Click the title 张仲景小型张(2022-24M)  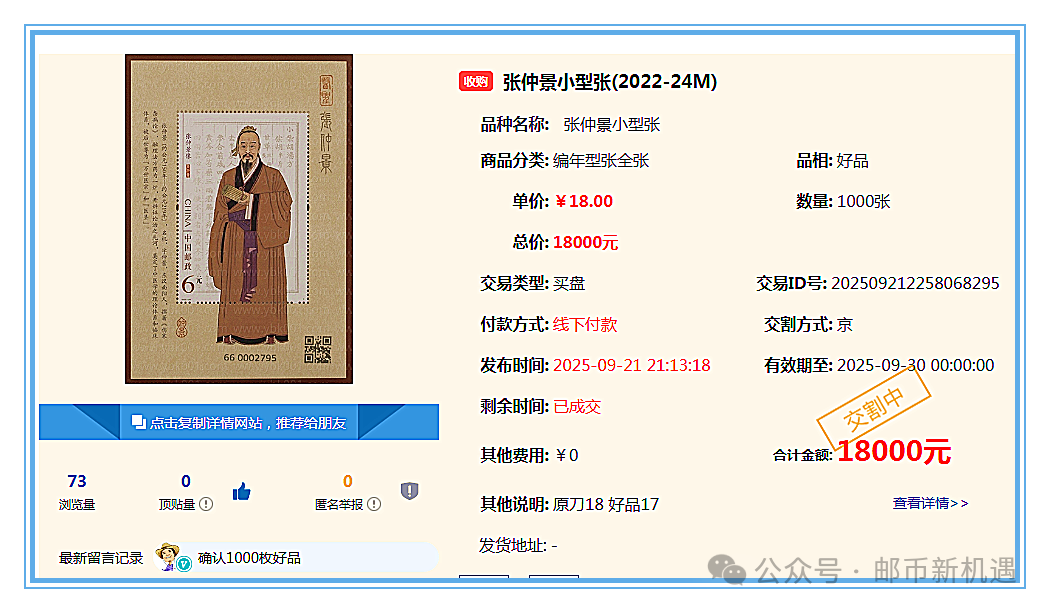pyautogui.click(x=609, y=82)
